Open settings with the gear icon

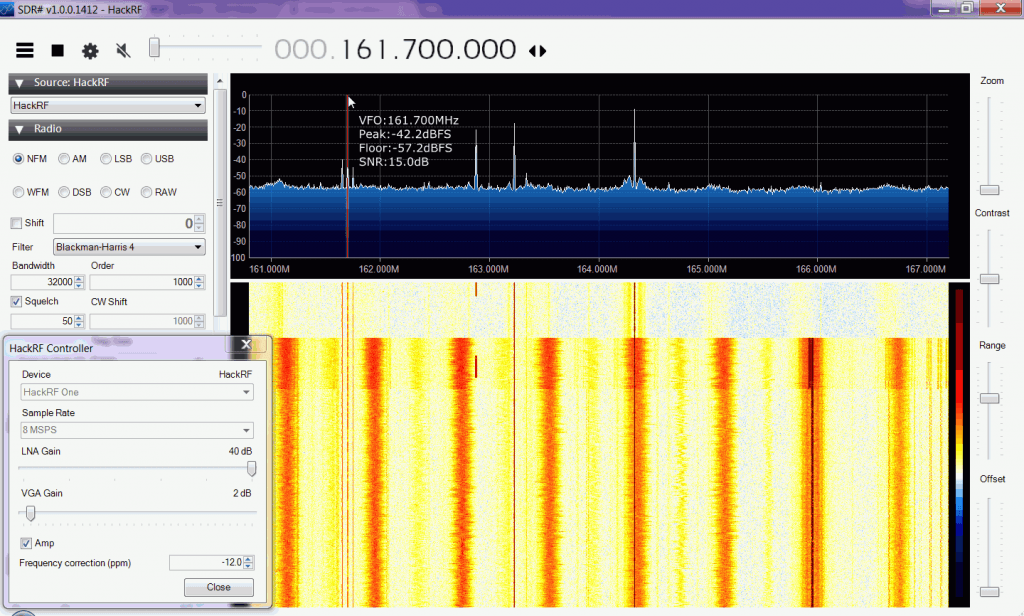(x=89, y=49)
